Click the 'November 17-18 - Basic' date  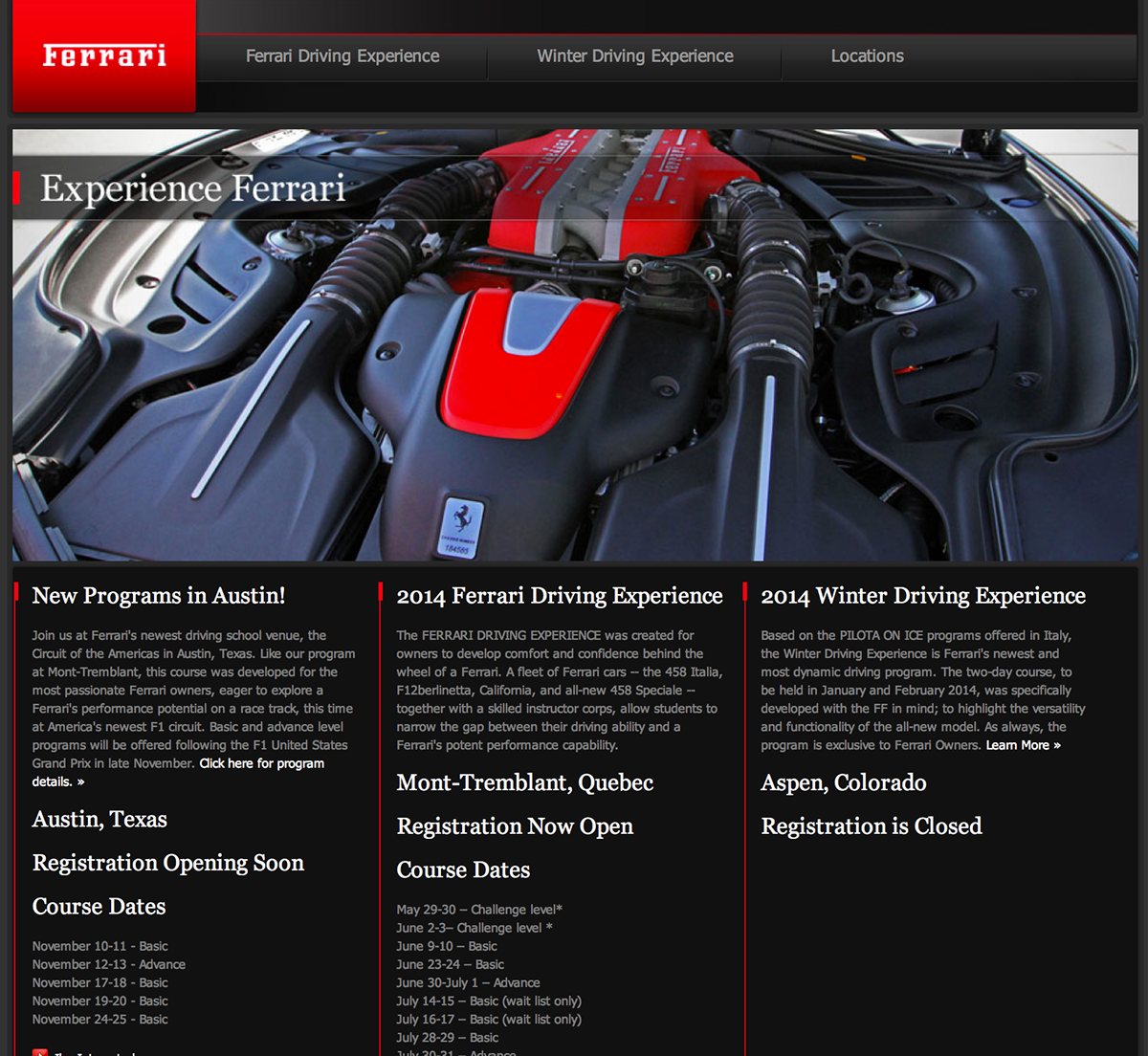(99, 982)
